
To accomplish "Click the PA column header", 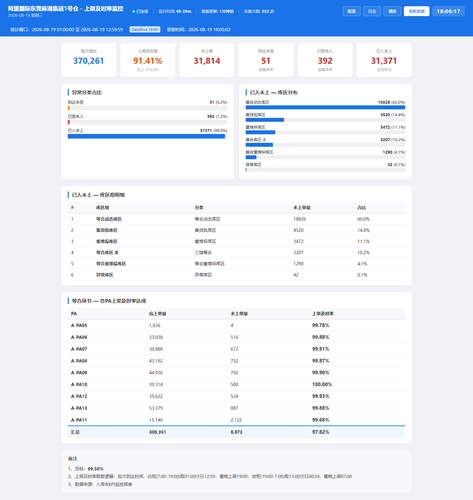I will click(74, 314).
